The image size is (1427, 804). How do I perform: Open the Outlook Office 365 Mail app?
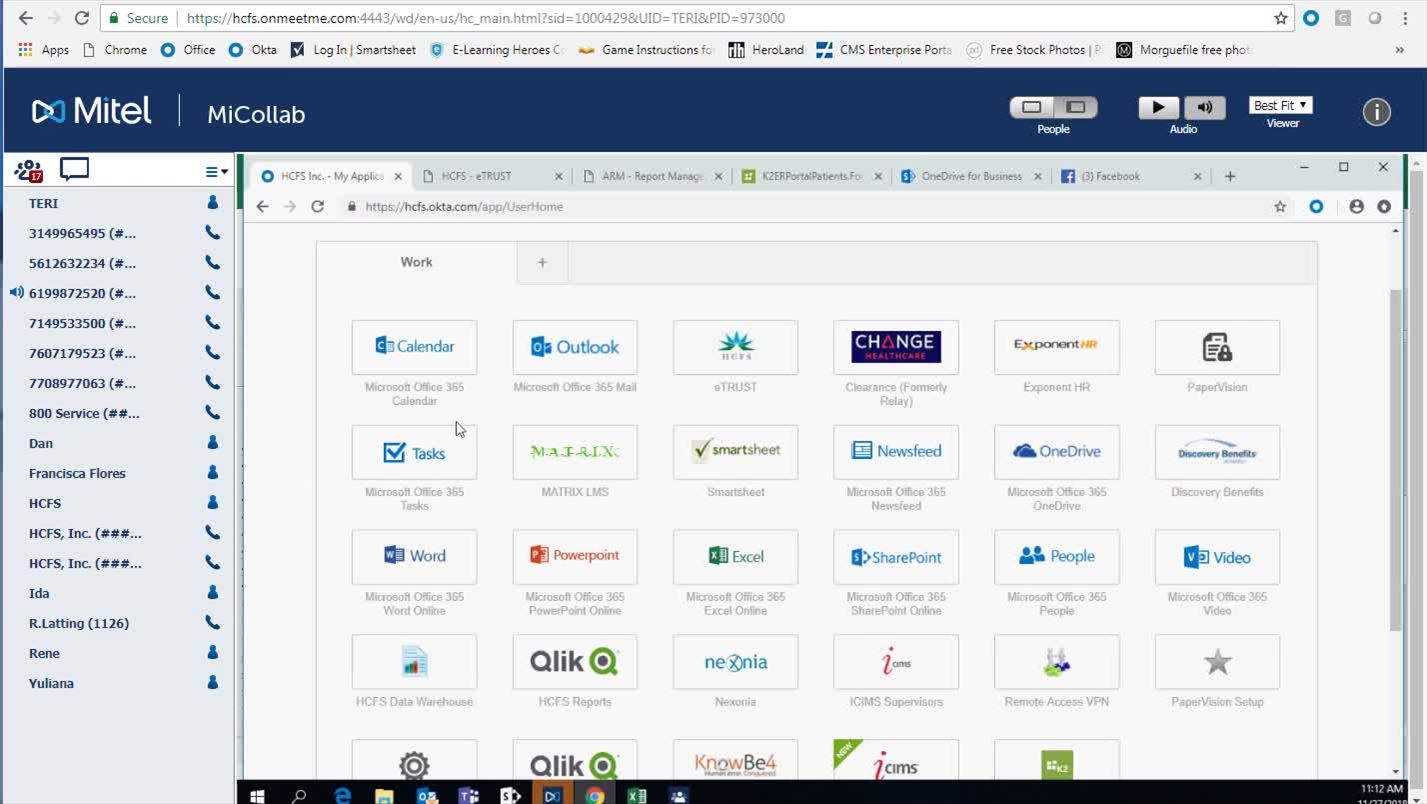pos(575,347)
